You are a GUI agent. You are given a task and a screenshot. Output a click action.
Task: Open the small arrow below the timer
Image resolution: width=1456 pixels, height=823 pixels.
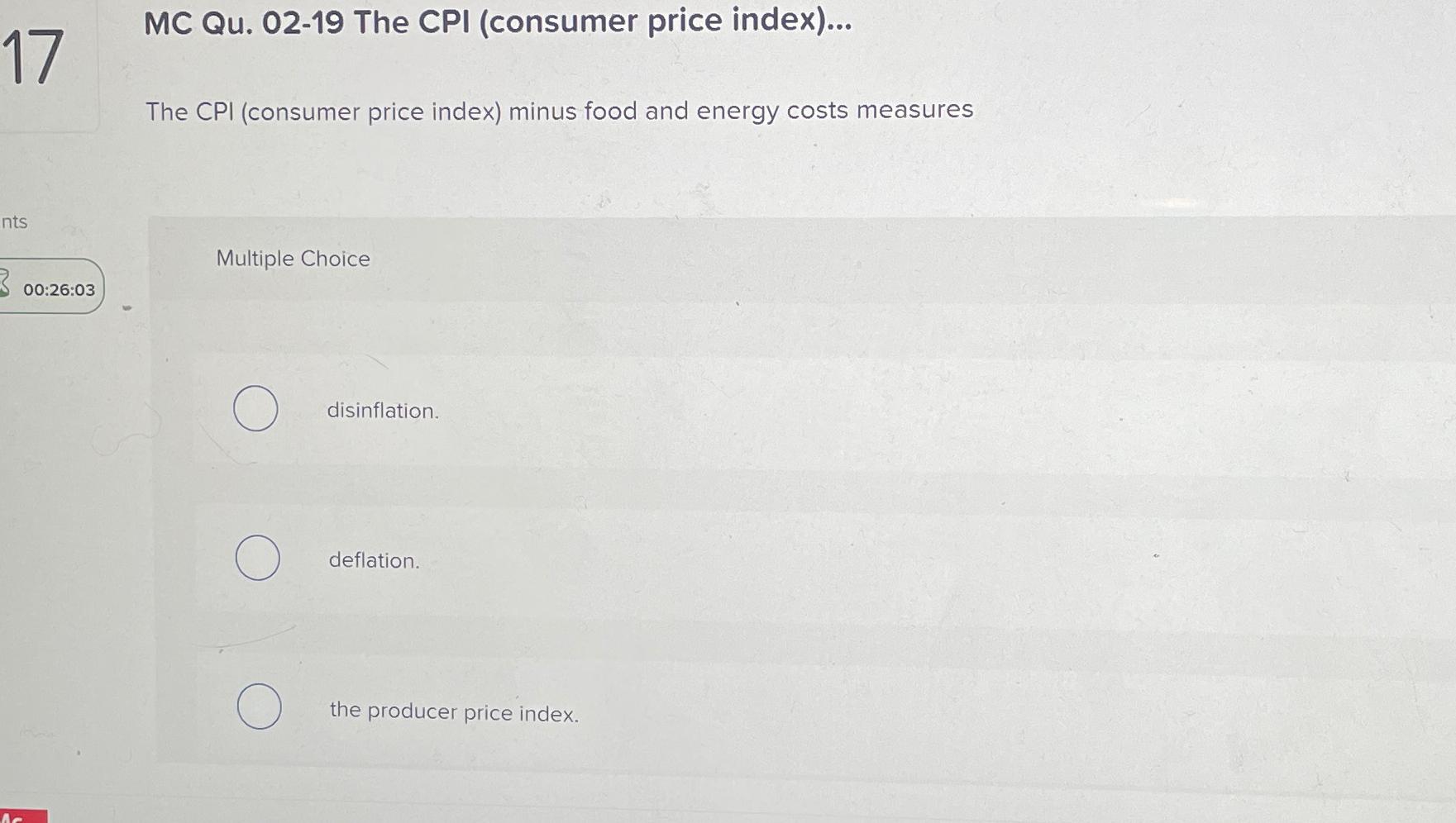click(x=126, y=307)
